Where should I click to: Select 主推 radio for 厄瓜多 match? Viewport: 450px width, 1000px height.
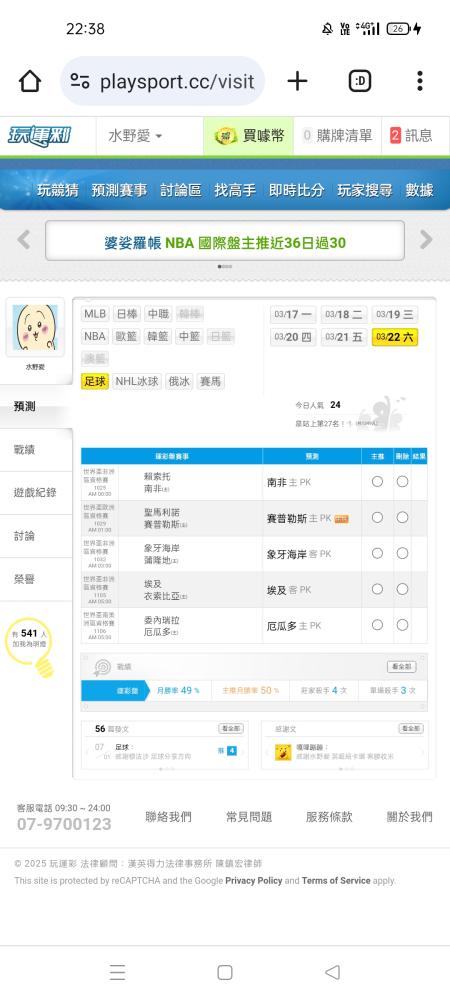coord(377,625)
